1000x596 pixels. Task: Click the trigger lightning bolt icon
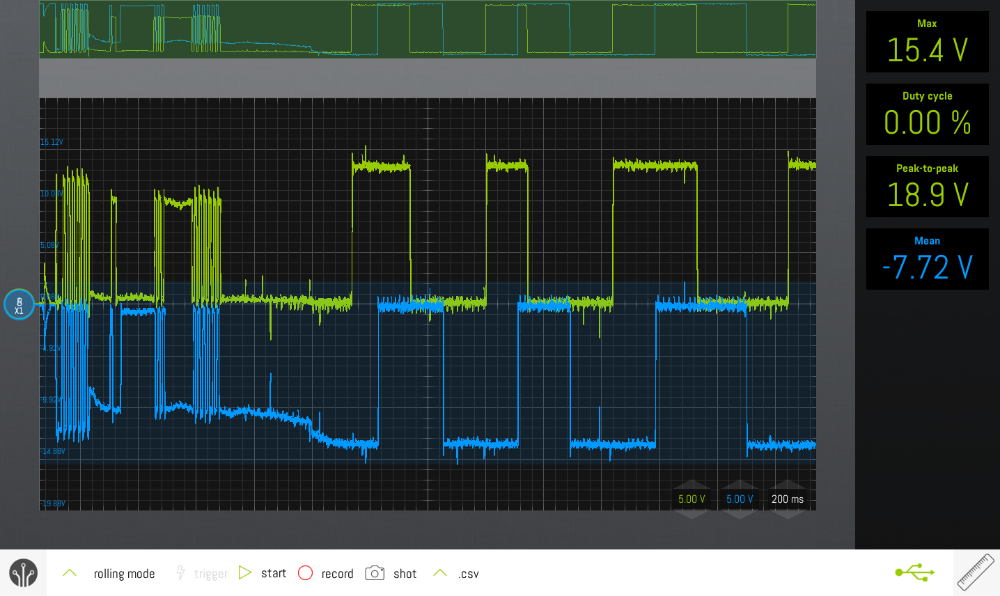tap(180, 572)
